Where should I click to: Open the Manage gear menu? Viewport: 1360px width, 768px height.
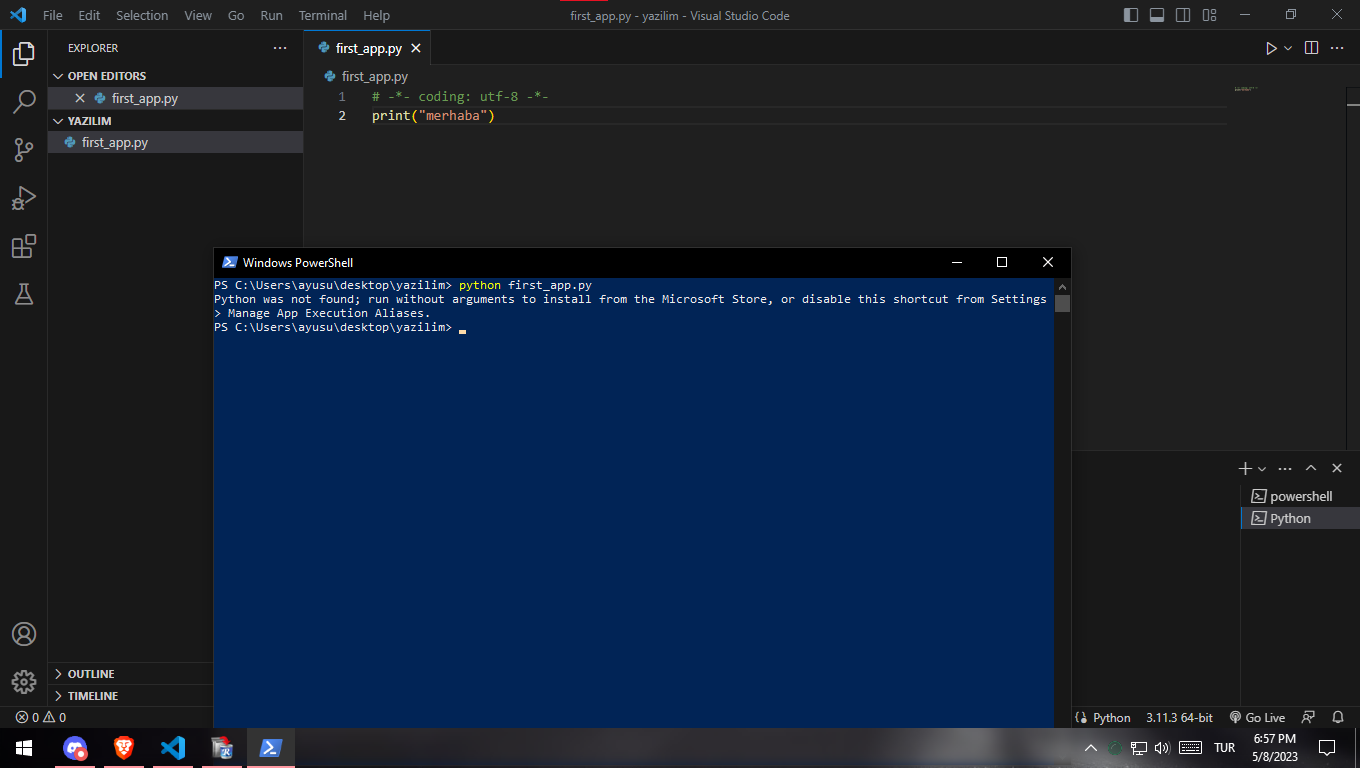[24, 682]
